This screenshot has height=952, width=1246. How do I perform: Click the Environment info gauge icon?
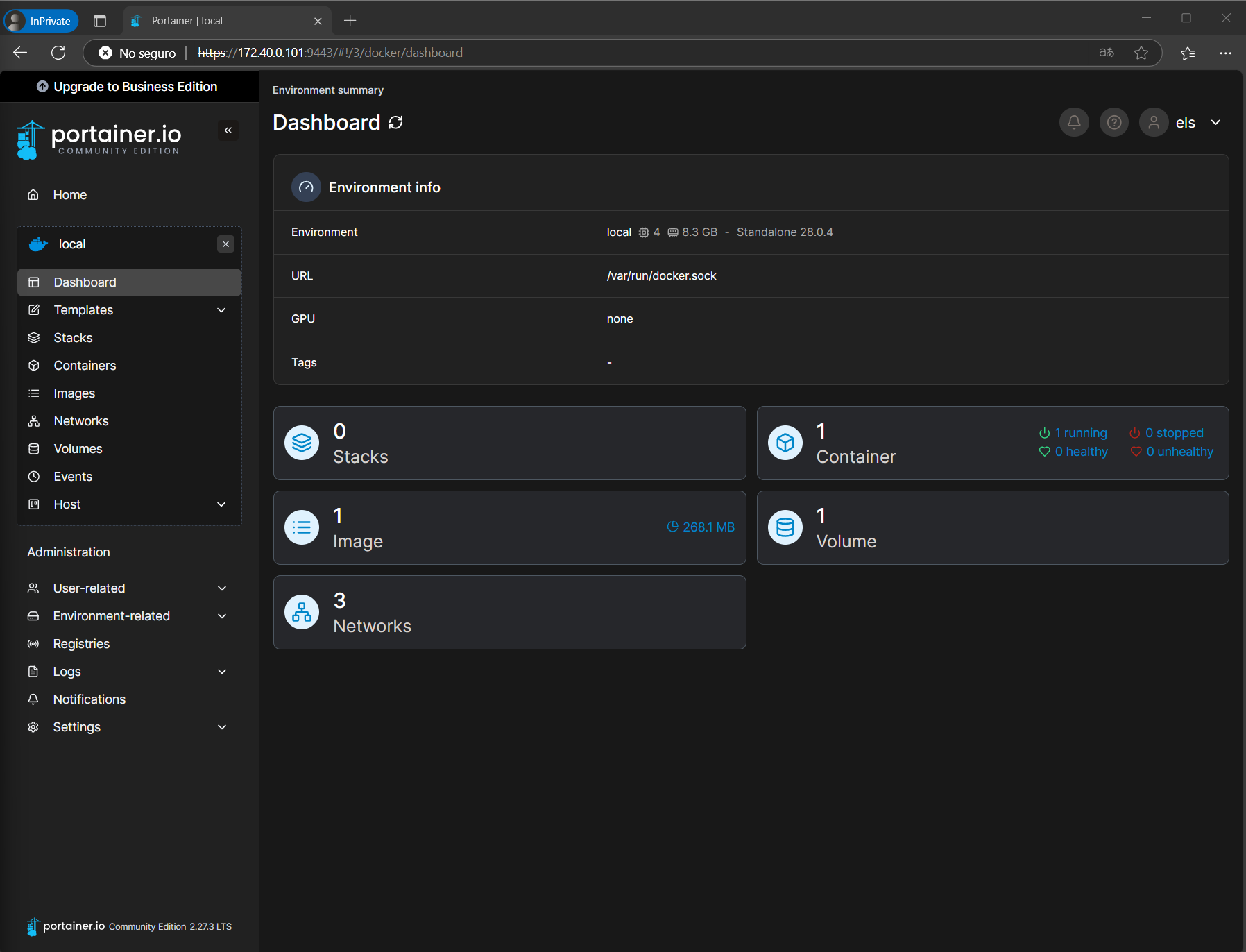306,187
